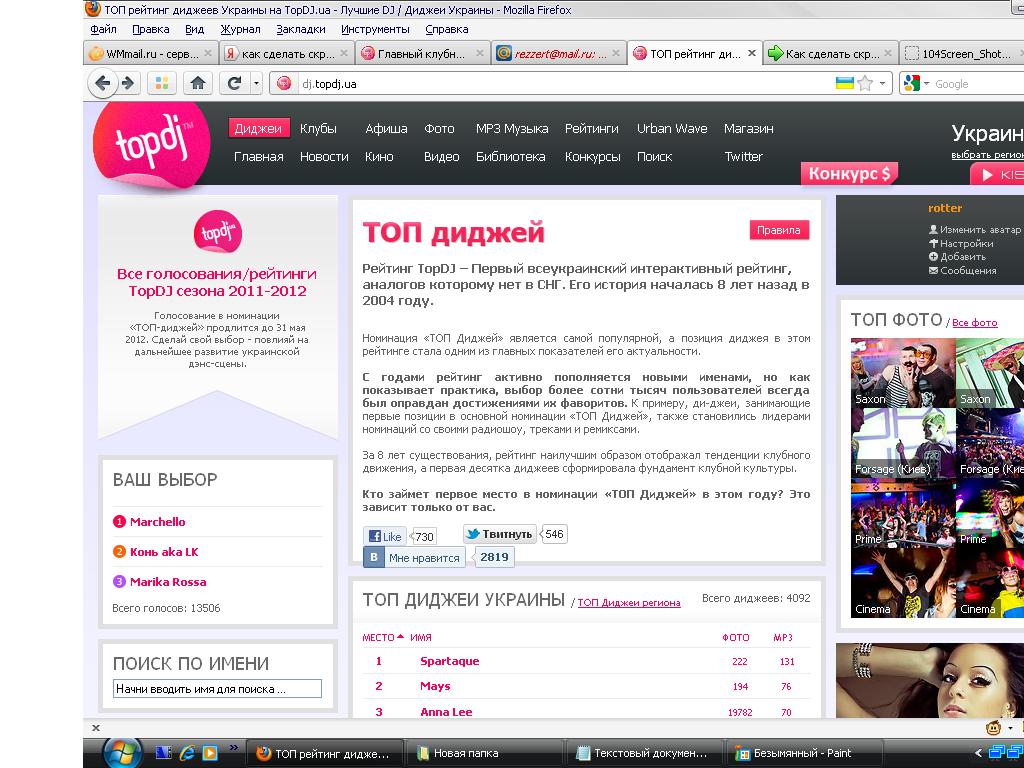
Task: Open the Home page button
Action: click(197, 84)
